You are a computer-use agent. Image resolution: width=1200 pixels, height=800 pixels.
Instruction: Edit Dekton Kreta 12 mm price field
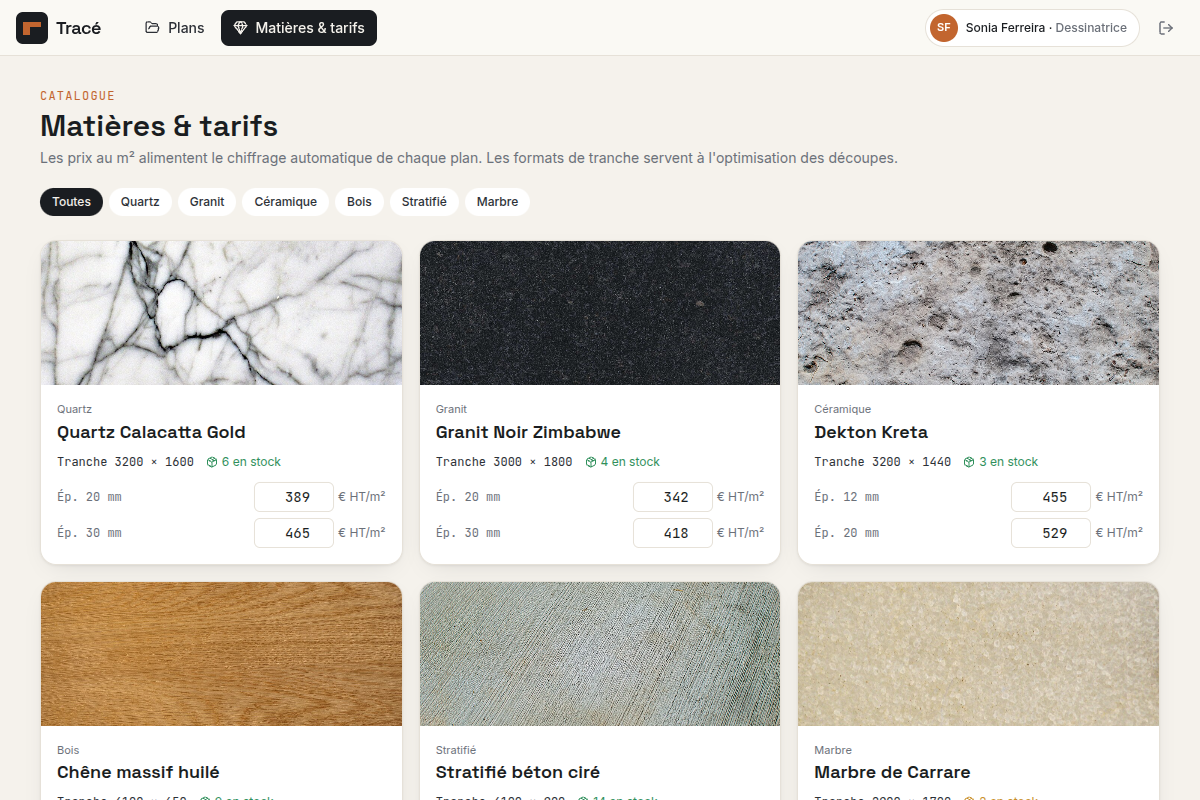pyautogui.click(x=1051, y=497)
